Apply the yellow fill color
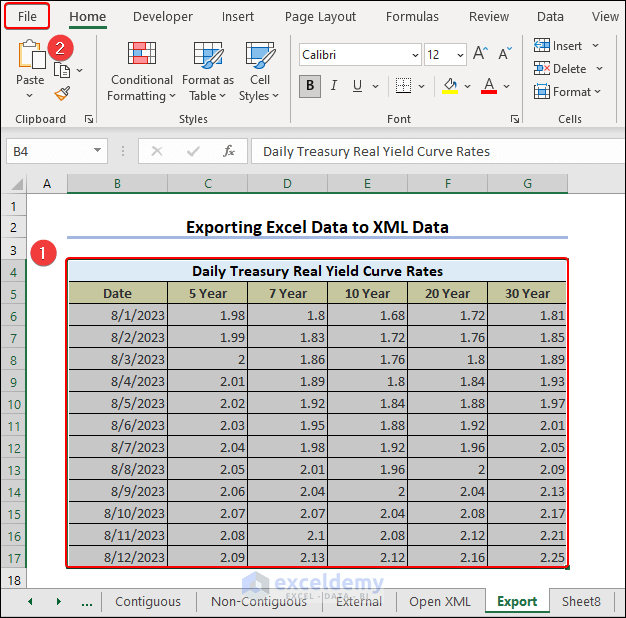 (450, 86)
